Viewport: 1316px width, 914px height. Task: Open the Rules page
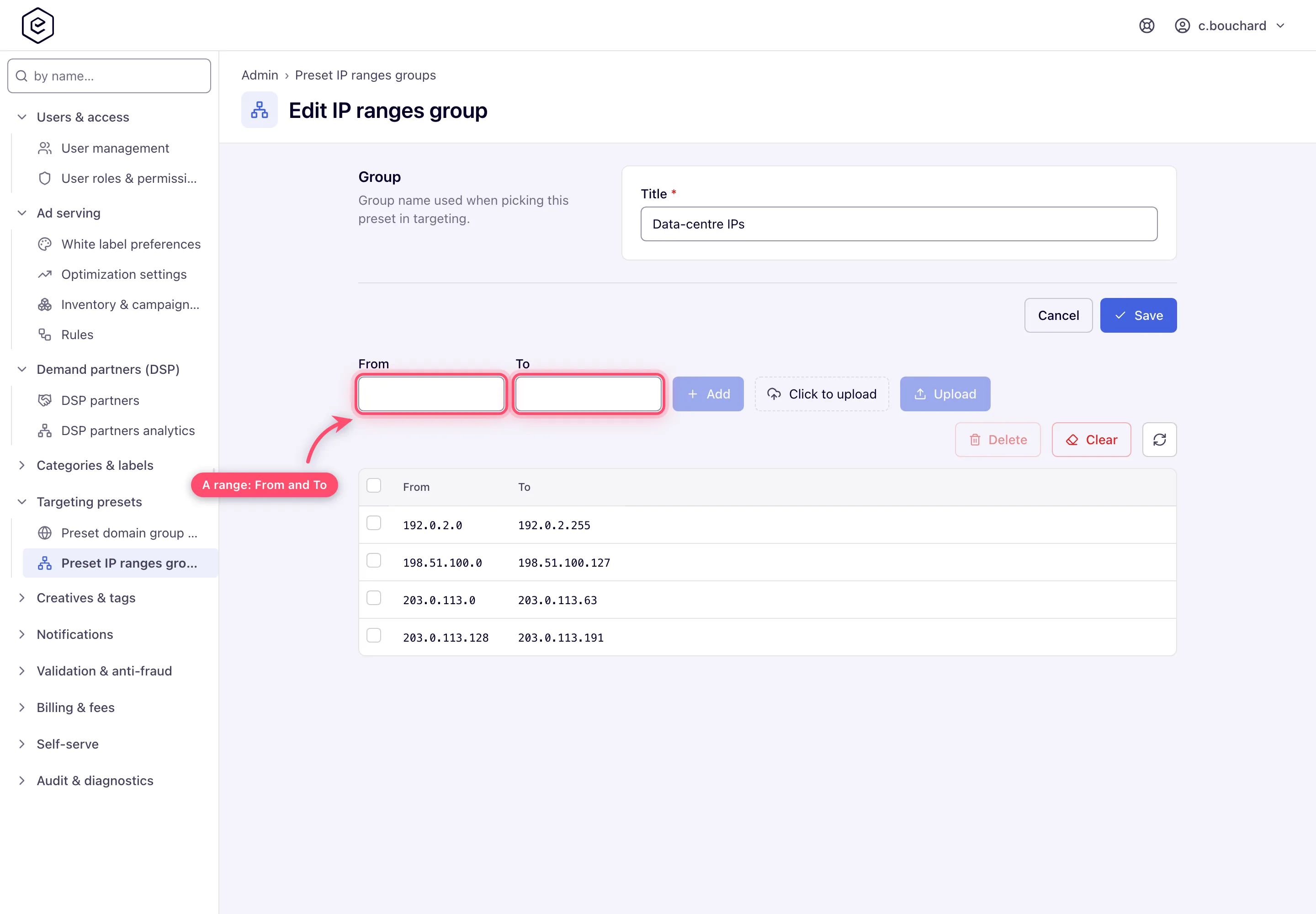pos(120,335)
